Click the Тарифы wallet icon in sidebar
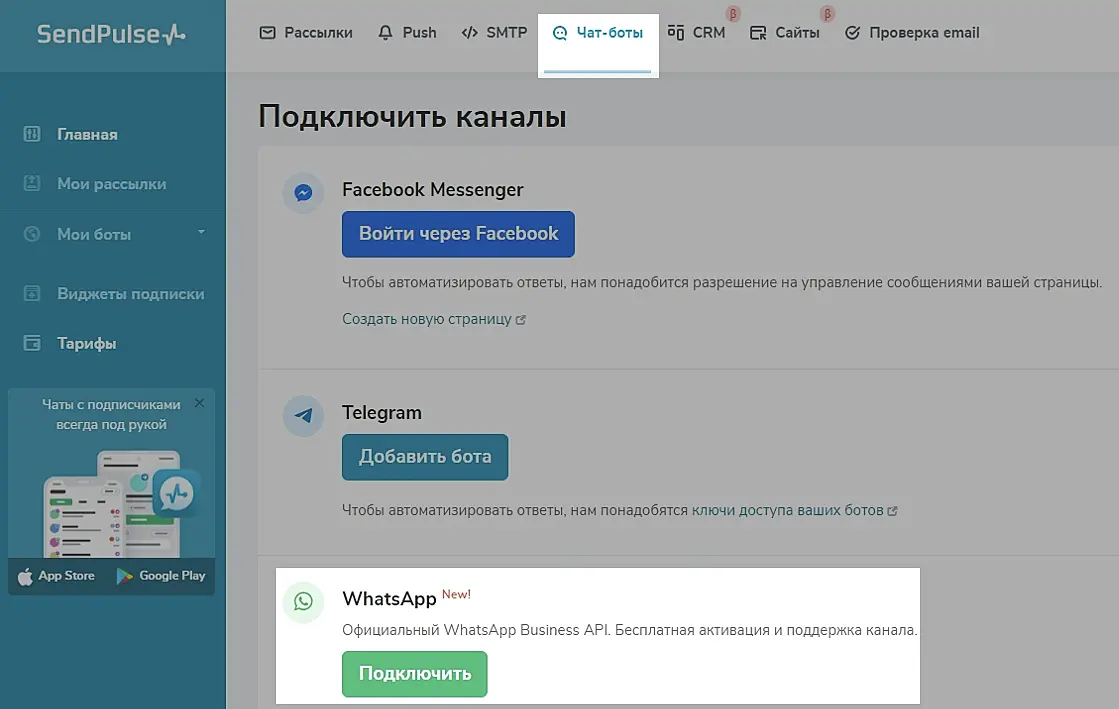Viewport: 1119px width, 709px height. point(32,343)
